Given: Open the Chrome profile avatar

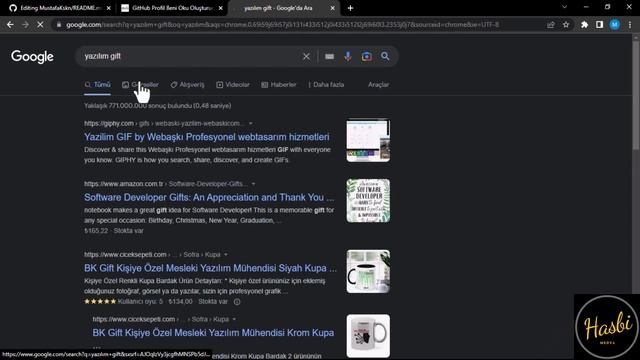Looking at the screenshot, I should [615, 24].
